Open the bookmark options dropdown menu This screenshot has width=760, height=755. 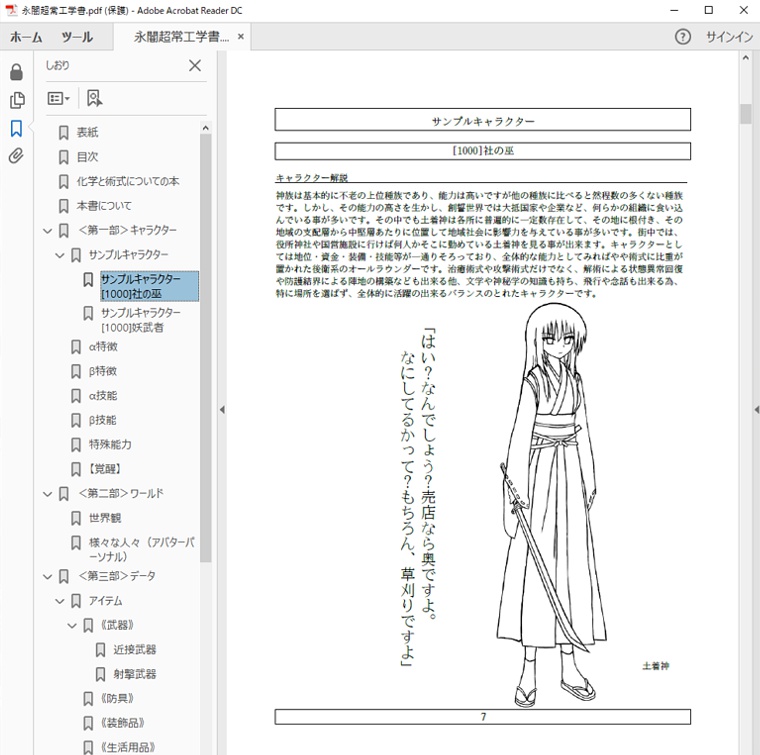click(59, 98)
